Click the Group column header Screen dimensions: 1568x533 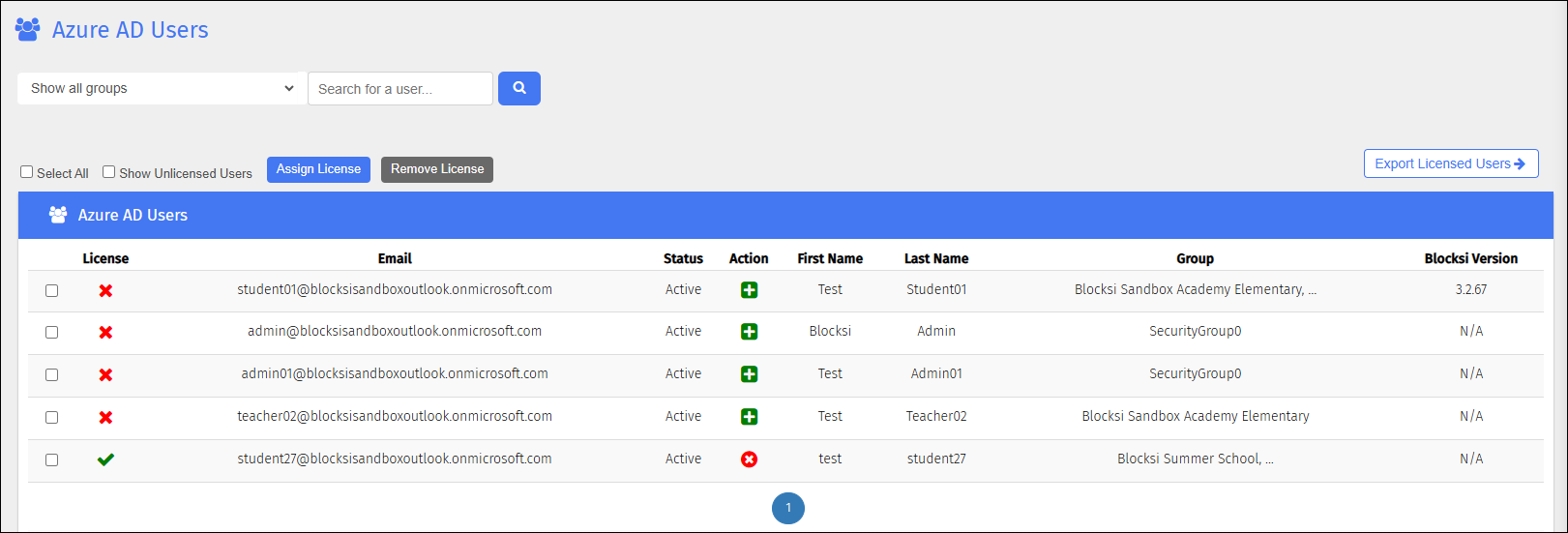(x=1195, y=258)
